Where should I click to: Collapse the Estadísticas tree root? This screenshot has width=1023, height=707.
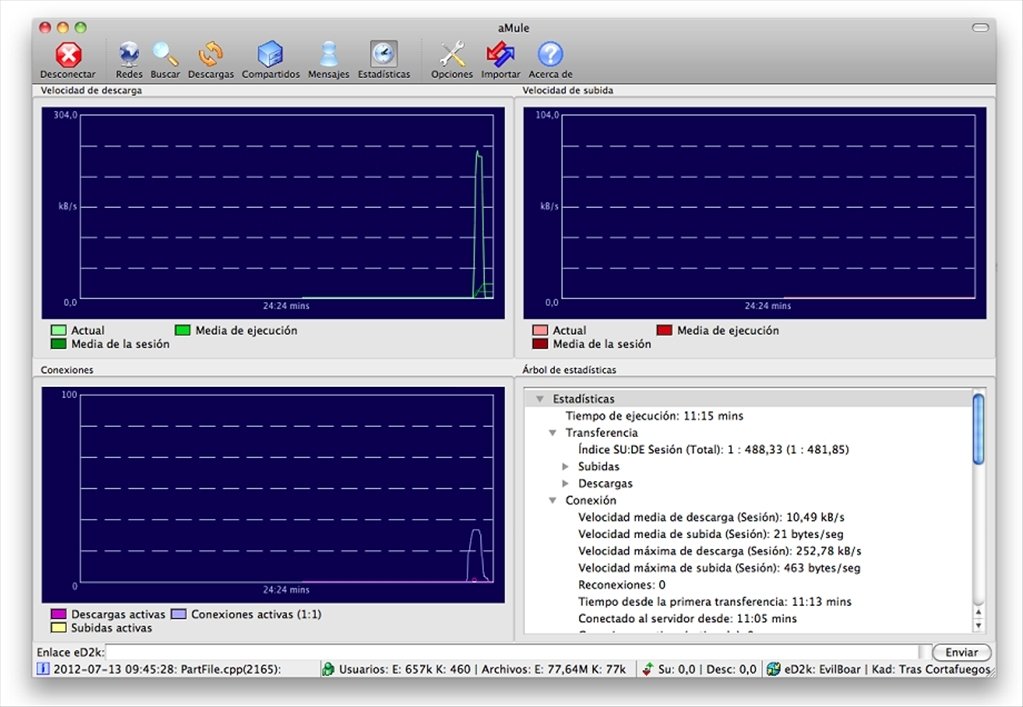pos(540,399)
